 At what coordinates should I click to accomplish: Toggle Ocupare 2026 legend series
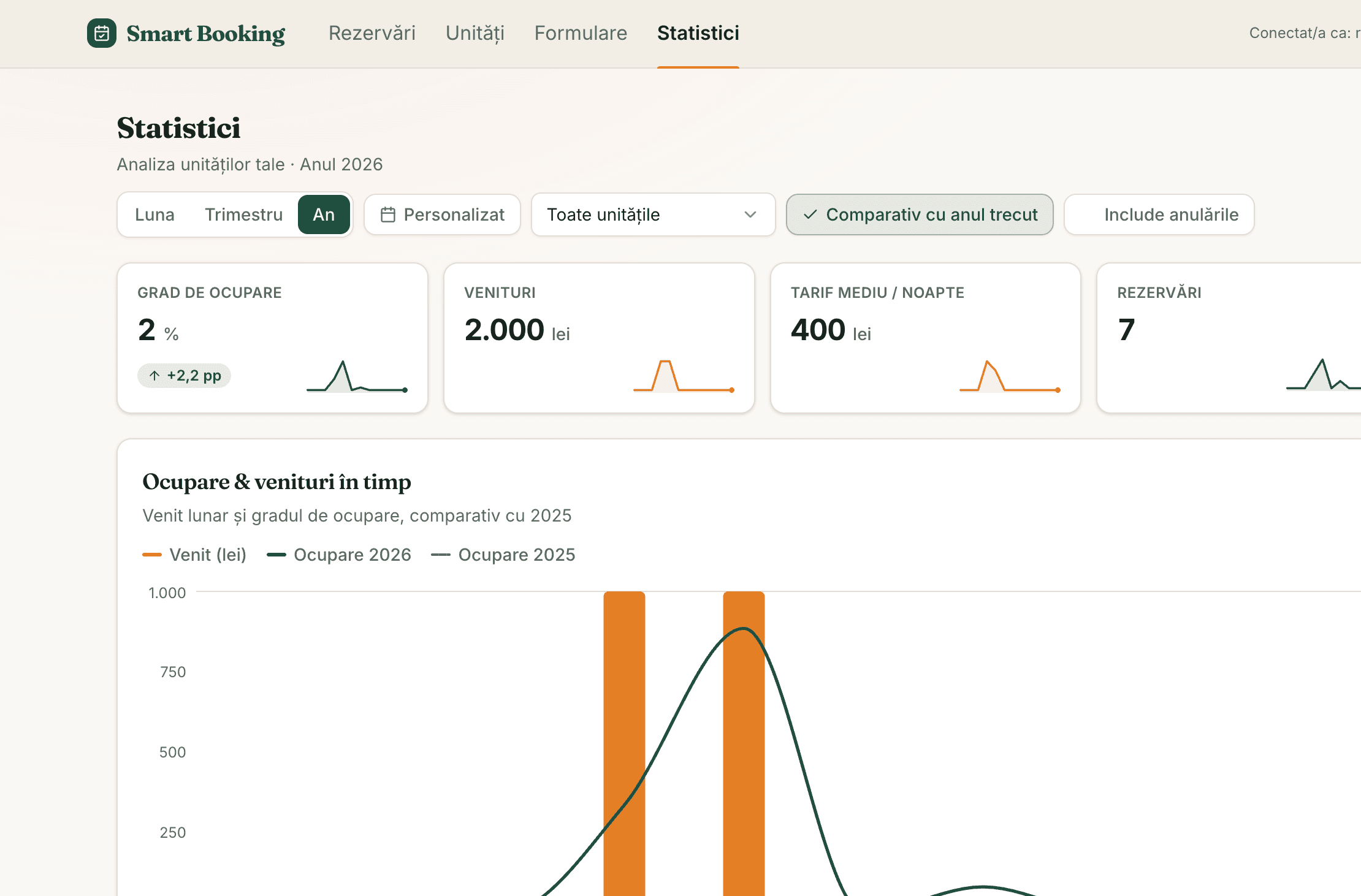pos(339,555)
